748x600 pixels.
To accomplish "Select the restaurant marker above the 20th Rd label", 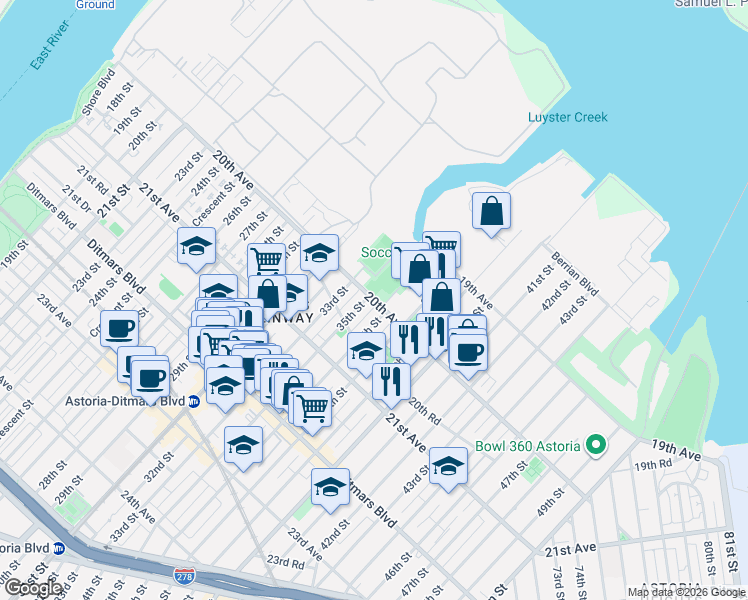I will pos(391,383).
